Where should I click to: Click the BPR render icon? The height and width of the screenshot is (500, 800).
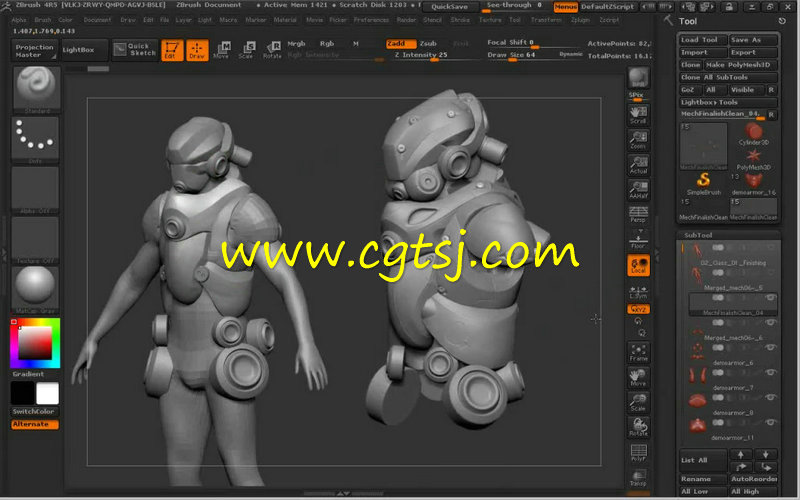point(638,79)
